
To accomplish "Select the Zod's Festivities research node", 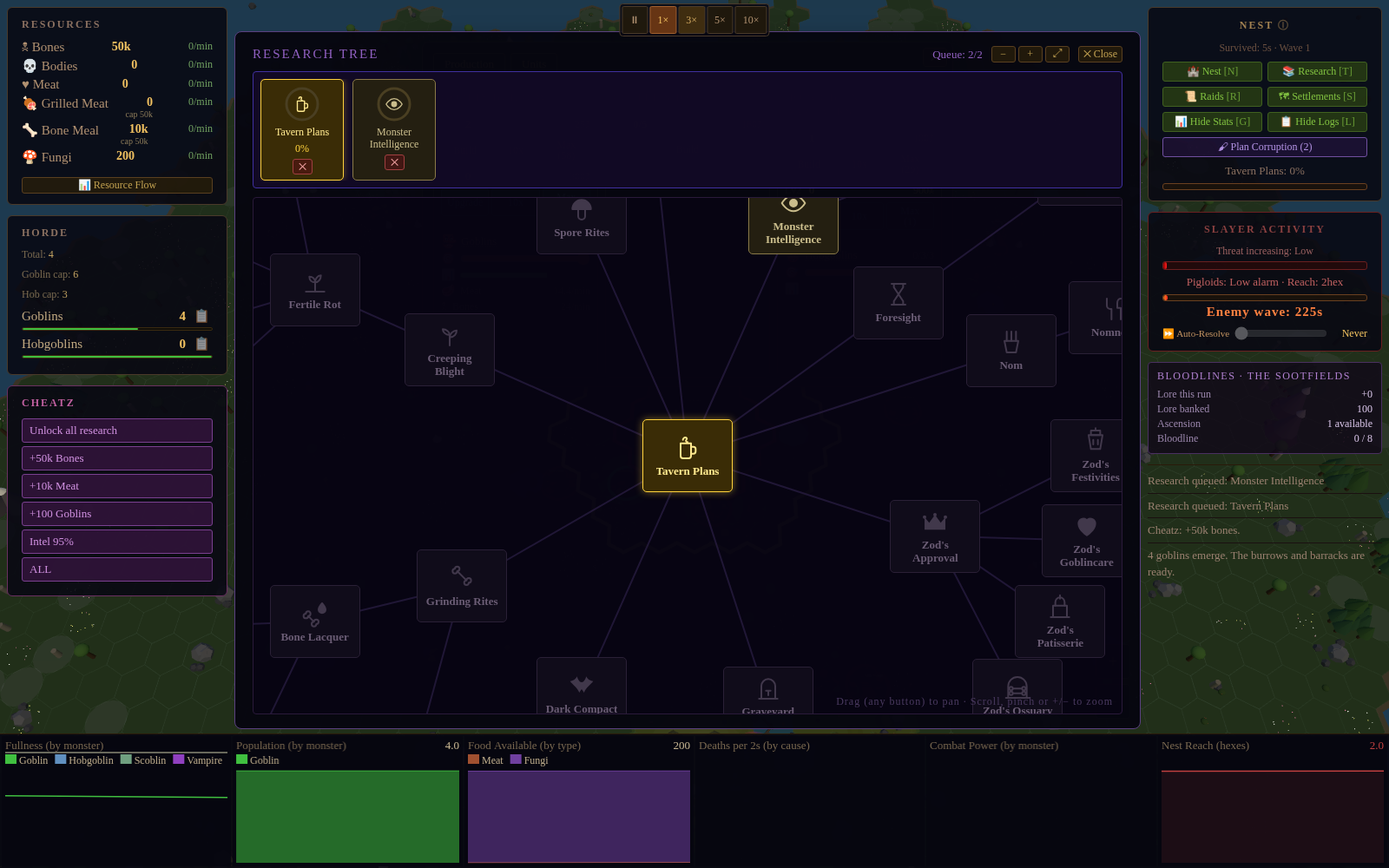I will [1086, 456].
